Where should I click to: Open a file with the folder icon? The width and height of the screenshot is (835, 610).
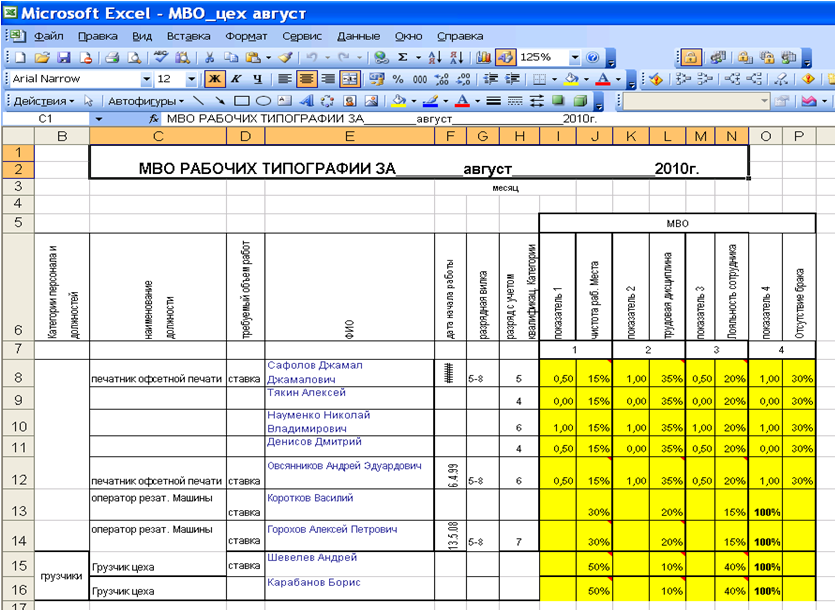pos(42,58)
